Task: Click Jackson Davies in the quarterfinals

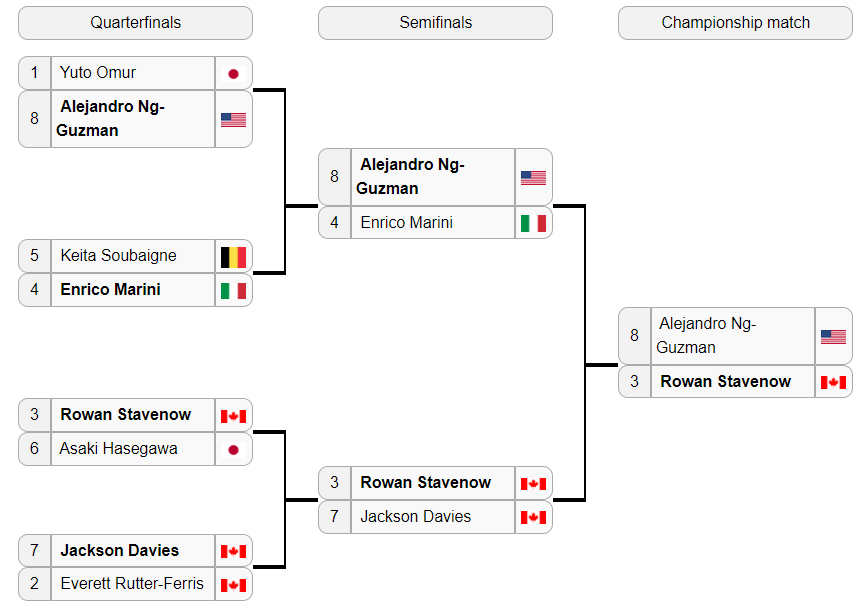Action: [x=120, y=550]
